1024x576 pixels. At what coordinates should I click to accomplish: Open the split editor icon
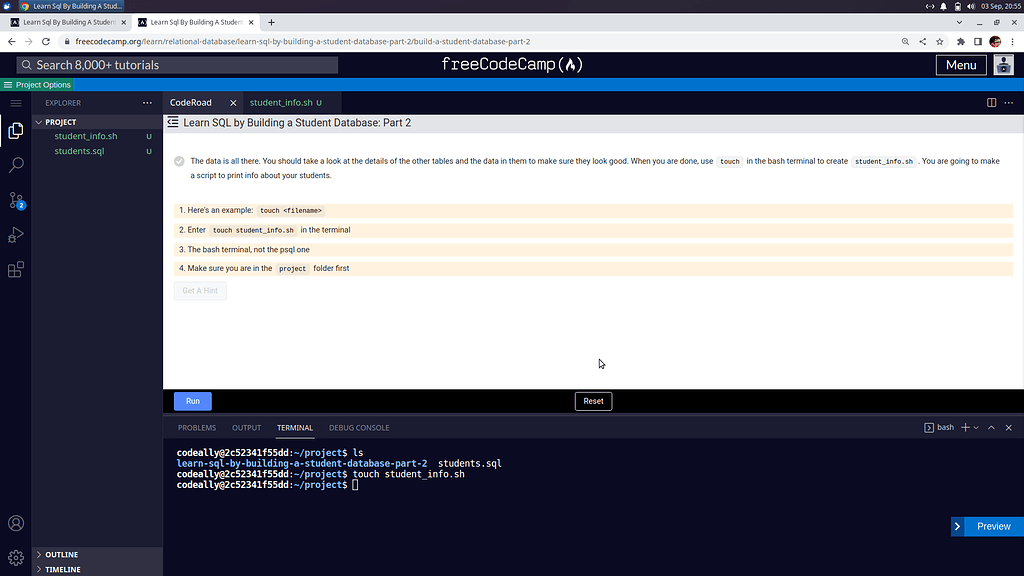point(990,102)
